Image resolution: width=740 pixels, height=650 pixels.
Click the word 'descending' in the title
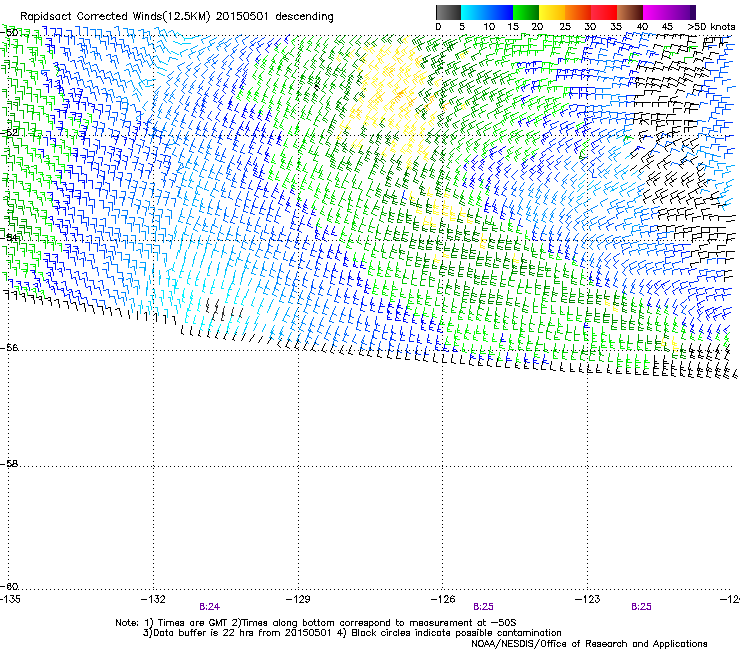pyautogui.click(x=304, y=17)
